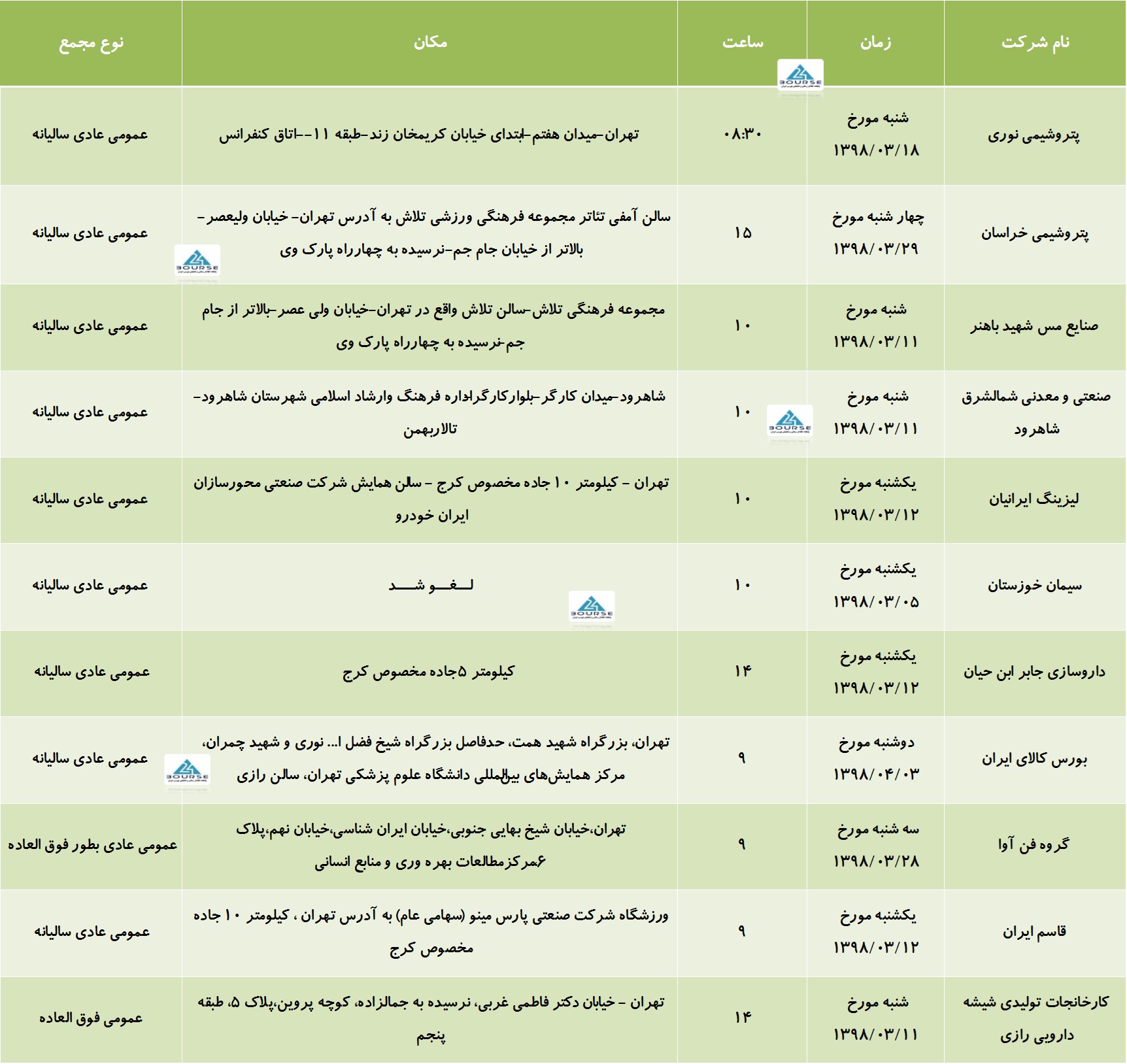
Task: Click the 'نوع مجمع' column header
Action: pos(91,43)
